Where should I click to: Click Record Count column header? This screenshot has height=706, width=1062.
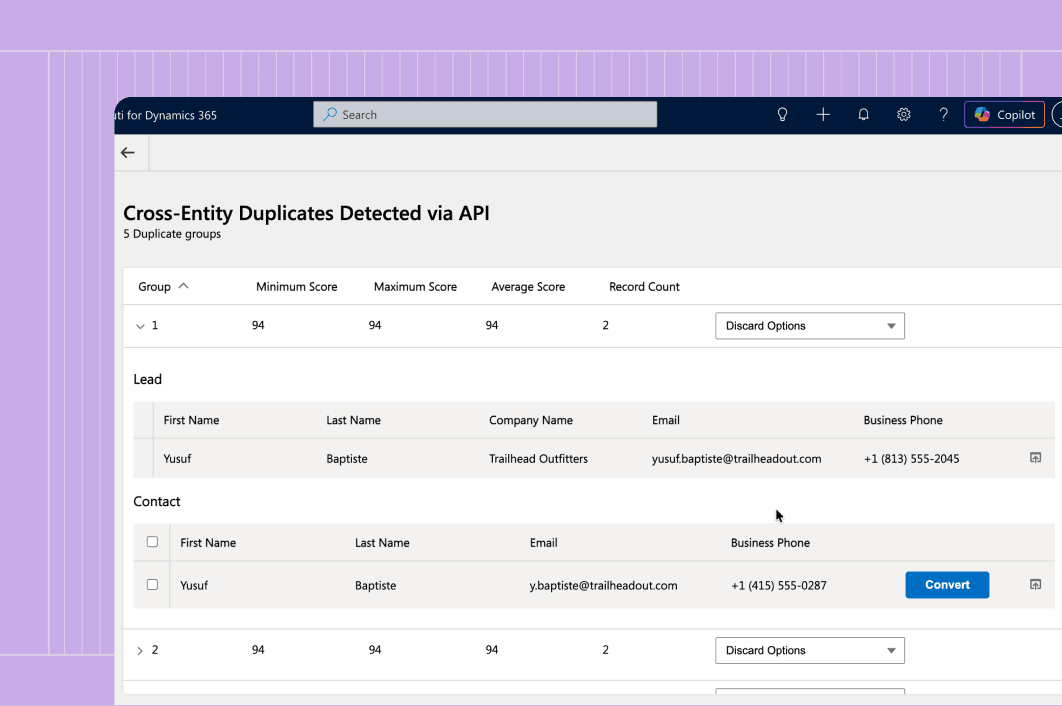644,287
